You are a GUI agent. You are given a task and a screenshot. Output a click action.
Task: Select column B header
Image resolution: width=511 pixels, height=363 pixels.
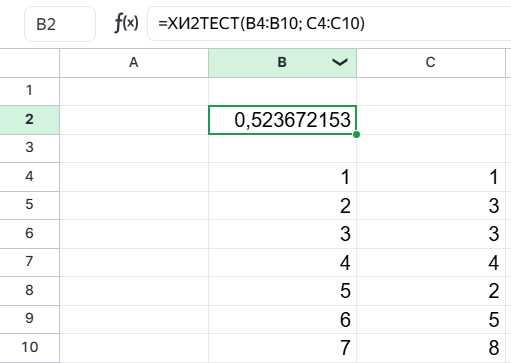pos(282,63)
